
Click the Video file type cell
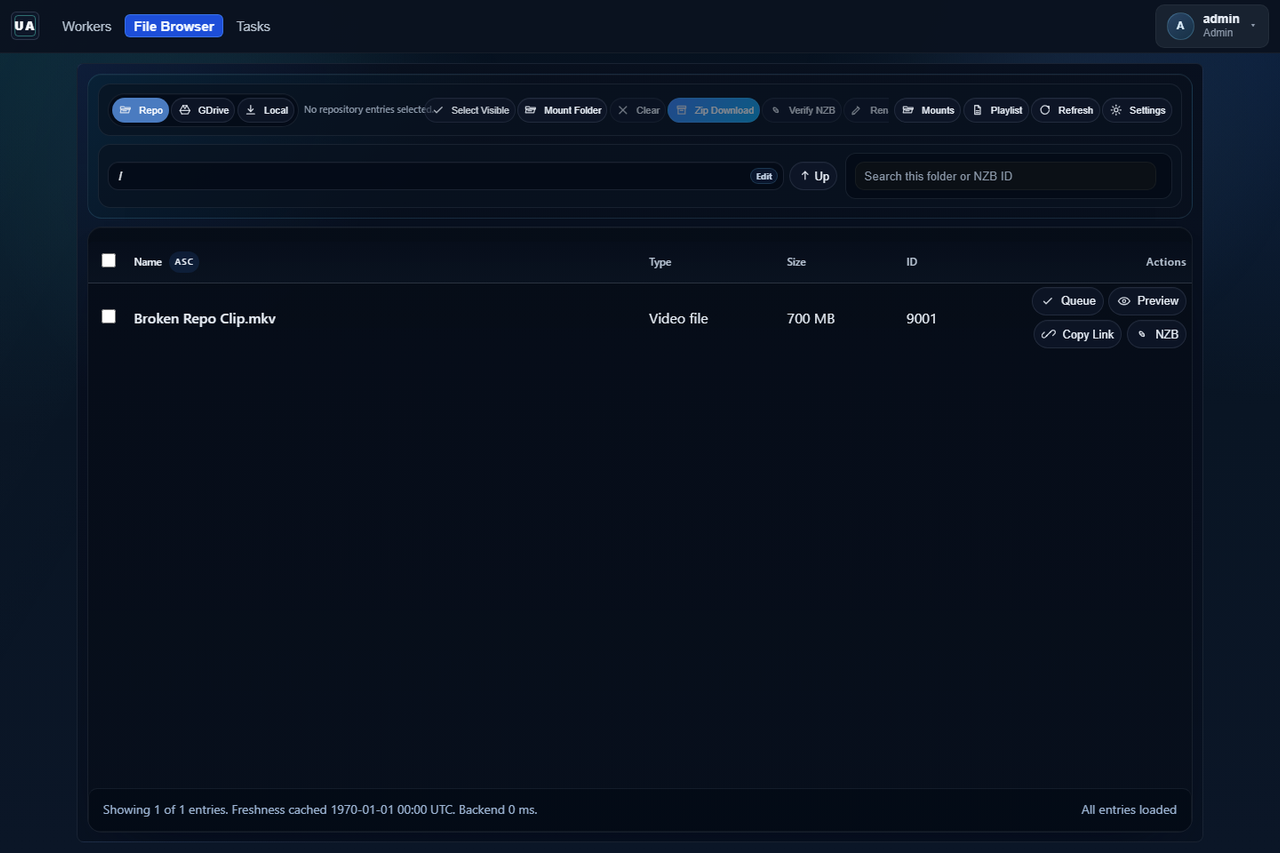678,319
